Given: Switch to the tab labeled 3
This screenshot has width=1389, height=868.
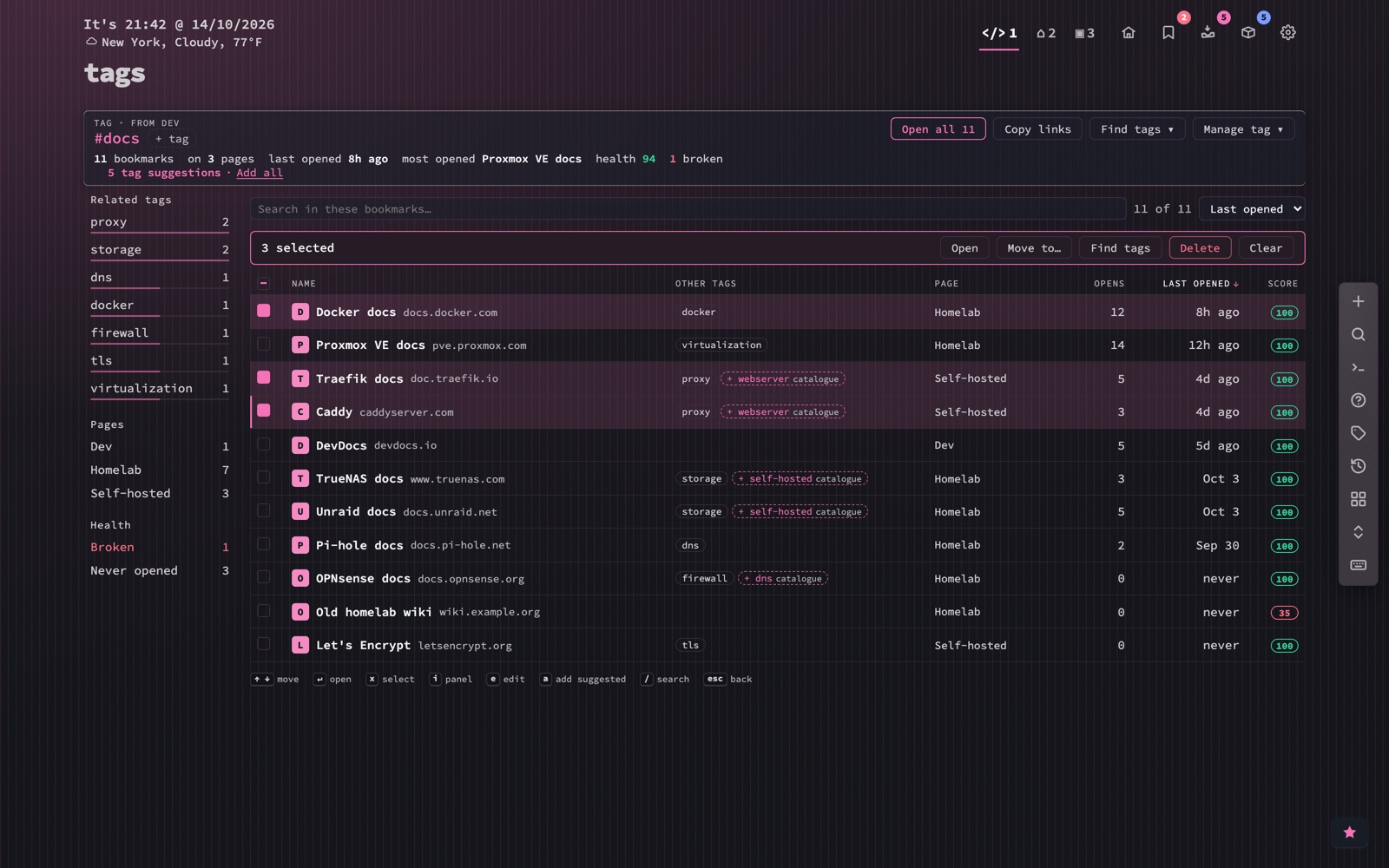Looking at the screenshot, I should tap(1085, 33).
